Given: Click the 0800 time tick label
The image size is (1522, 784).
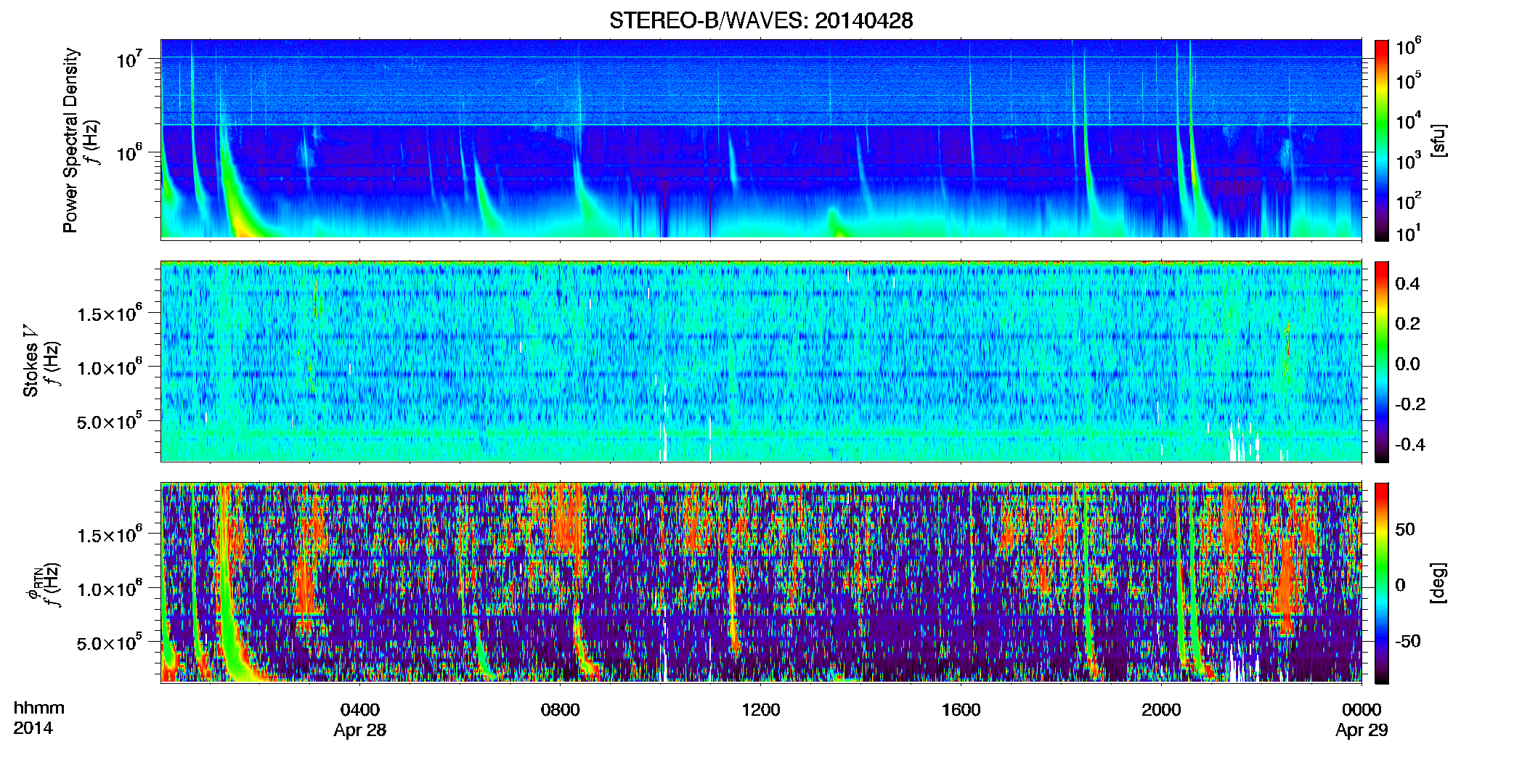Looking at the screenshot, I should [561, 710].
